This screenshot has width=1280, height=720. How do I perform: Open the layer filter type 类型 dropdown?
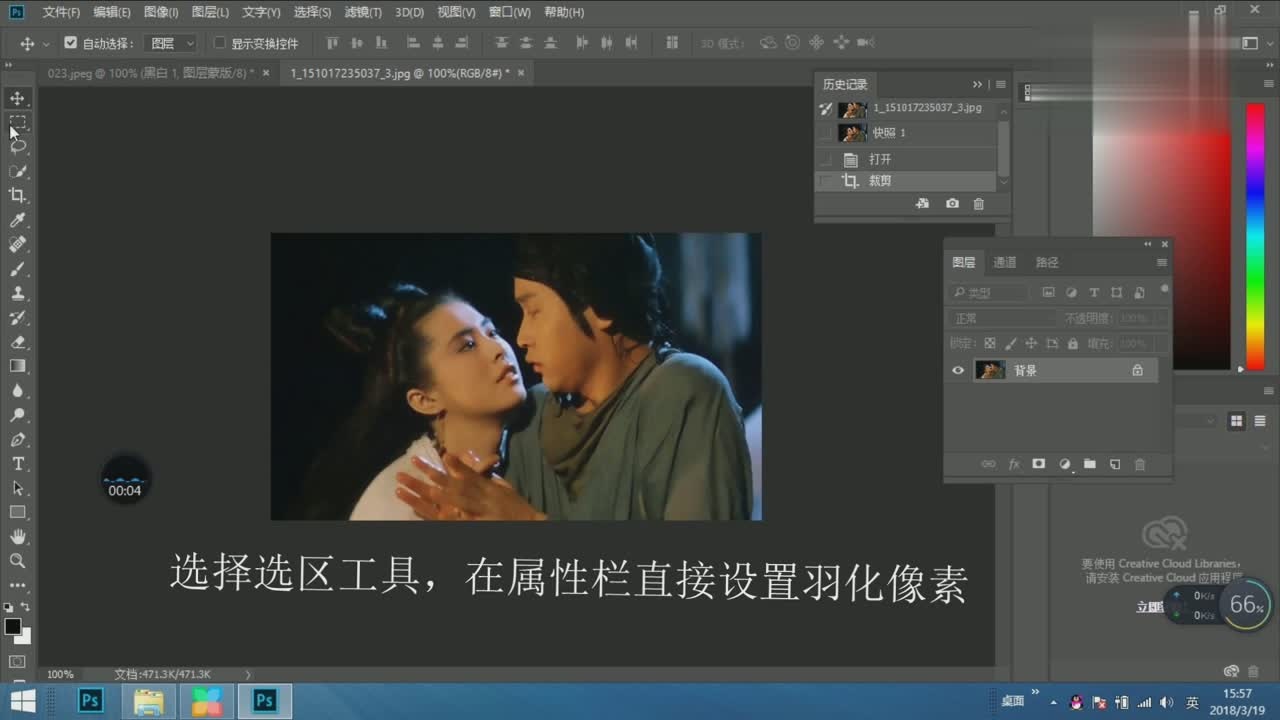point(988,292)
